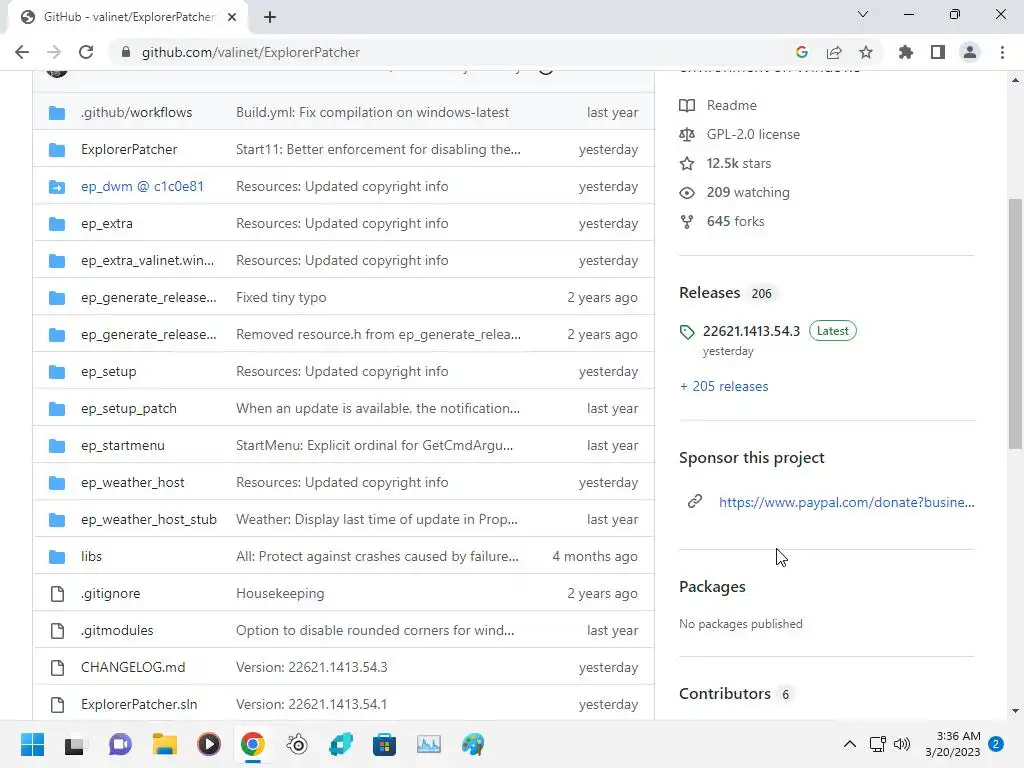
Task: Open 'Start11: Better enforcement' commit message
Action: [x=378, y=150]
